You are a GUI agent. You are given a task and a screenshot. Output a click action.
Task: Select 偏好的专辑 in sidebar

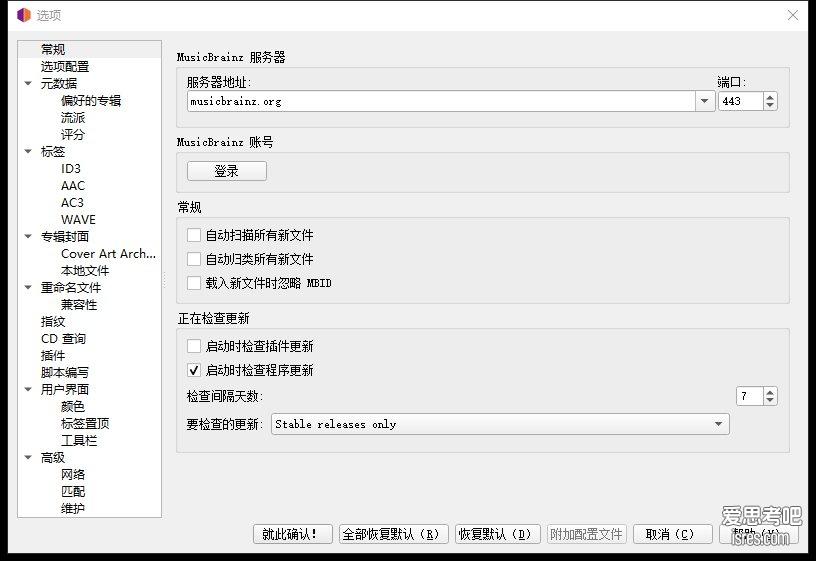pos(91,100)
